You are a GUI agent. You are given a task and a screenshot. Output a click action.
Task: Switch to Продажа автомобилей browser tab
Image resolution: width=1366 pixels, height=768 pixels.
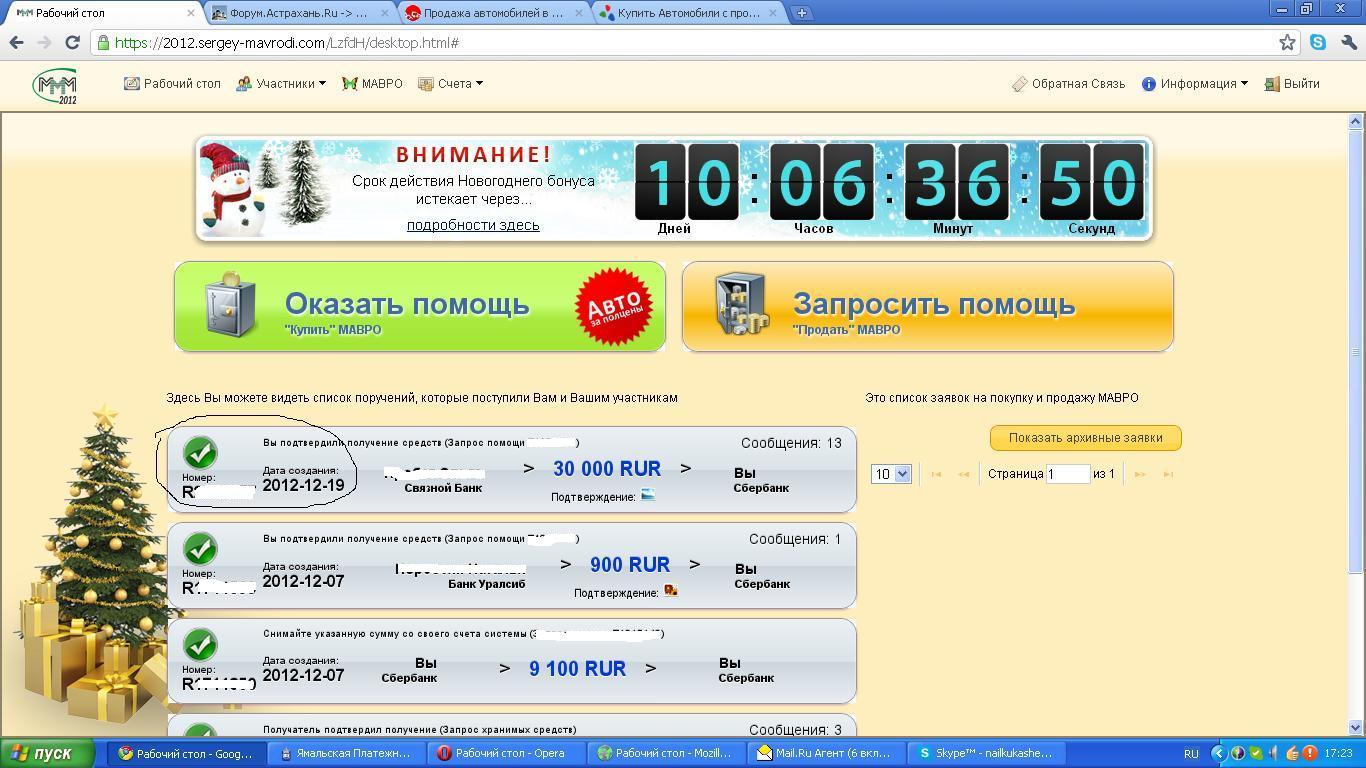(x=494, y=13)
